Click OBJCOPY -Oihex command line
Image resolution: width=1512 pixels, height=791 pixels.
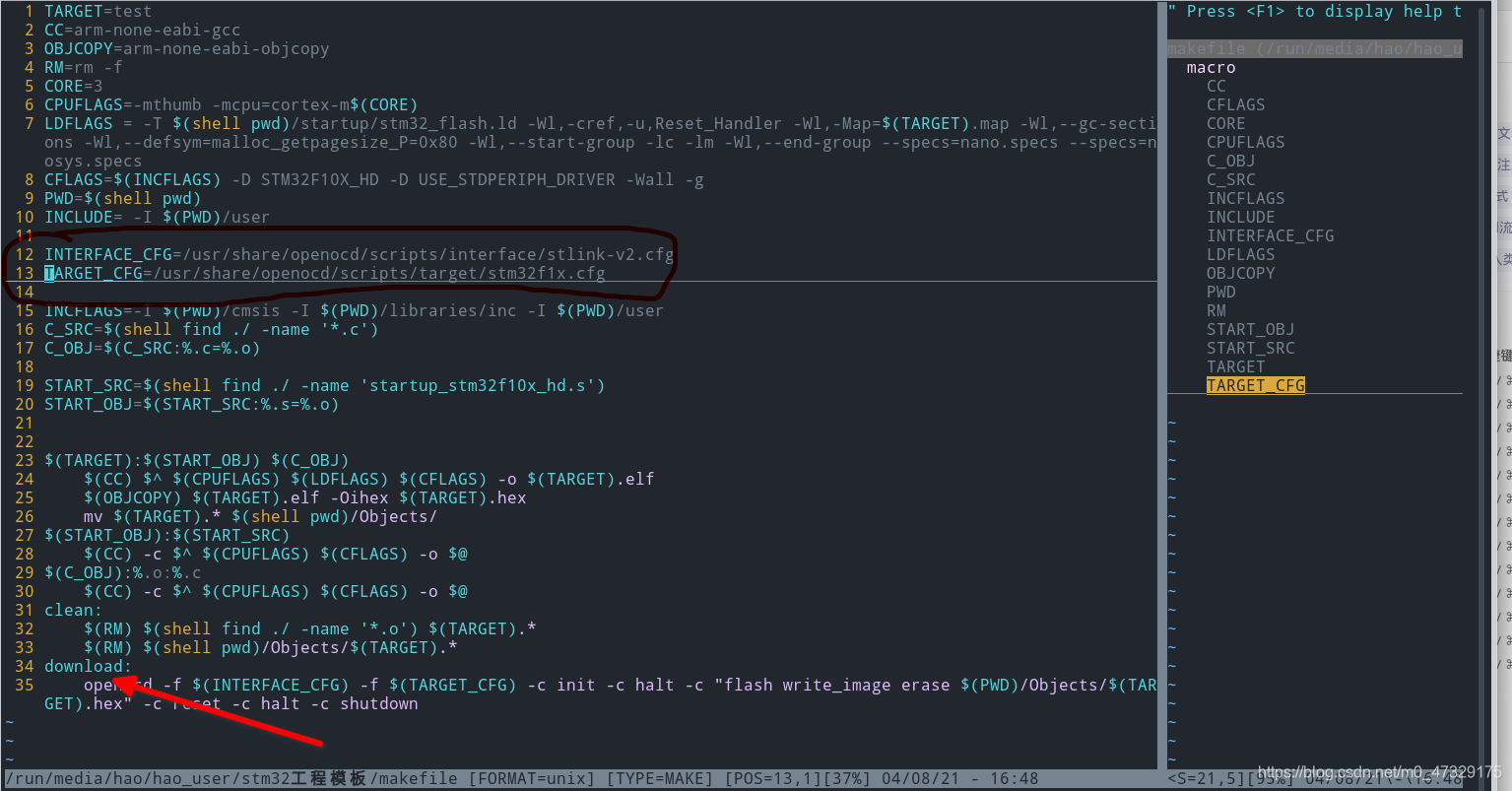click(x=304, y=497)
